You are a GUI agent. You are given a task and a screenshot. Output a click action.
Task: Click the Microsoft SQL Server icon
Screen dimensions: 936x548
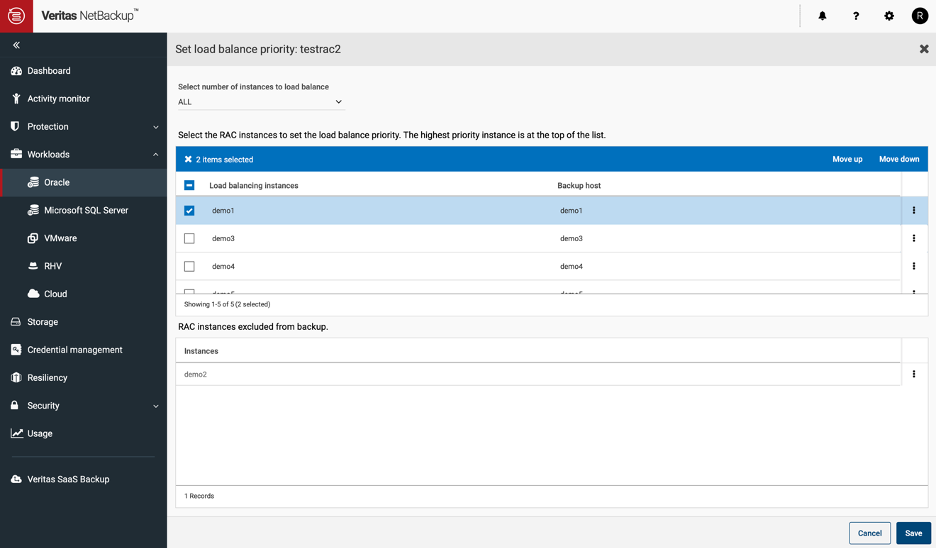(x=33, y=210)
